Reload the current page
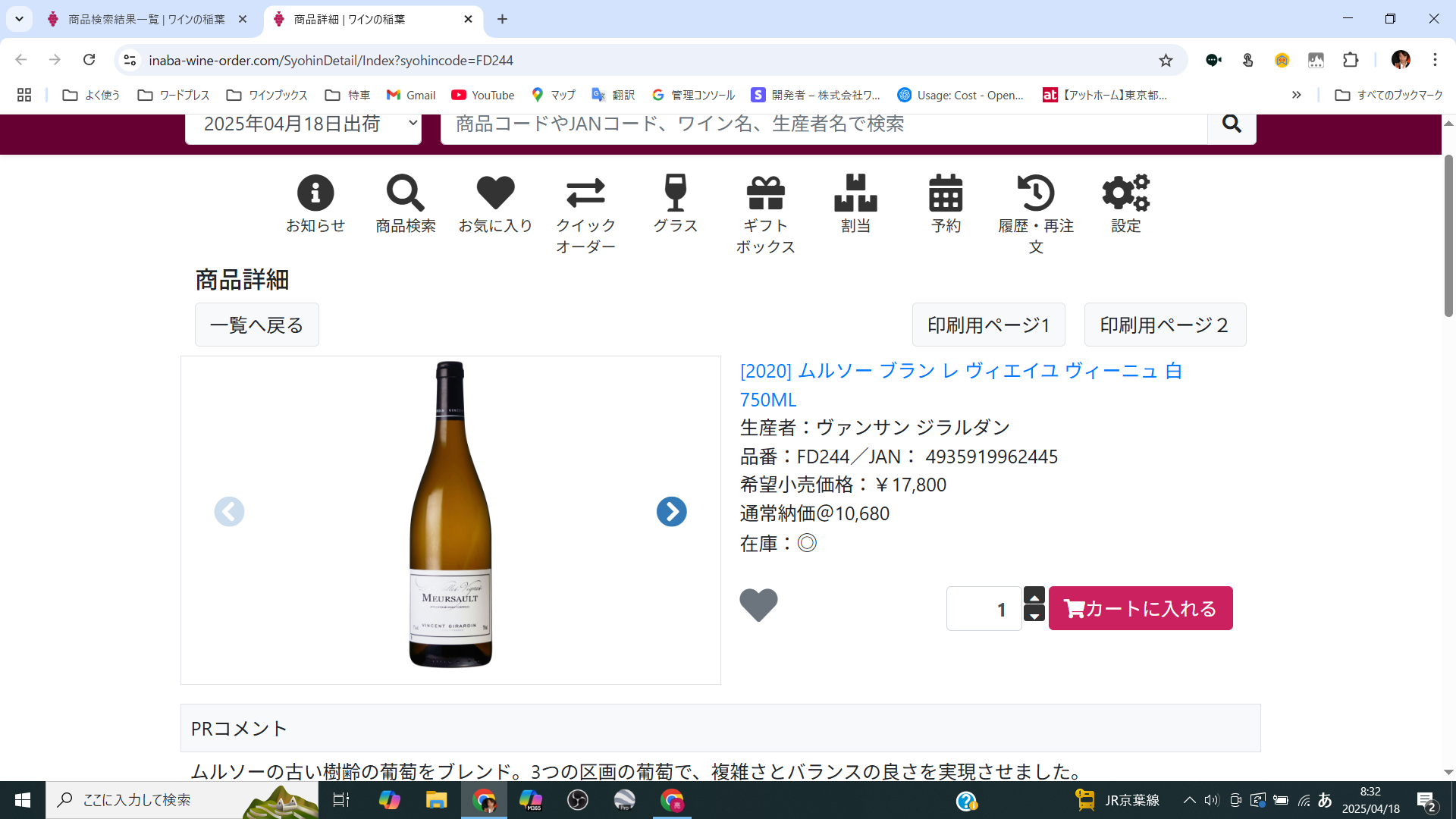 [89, 60]
